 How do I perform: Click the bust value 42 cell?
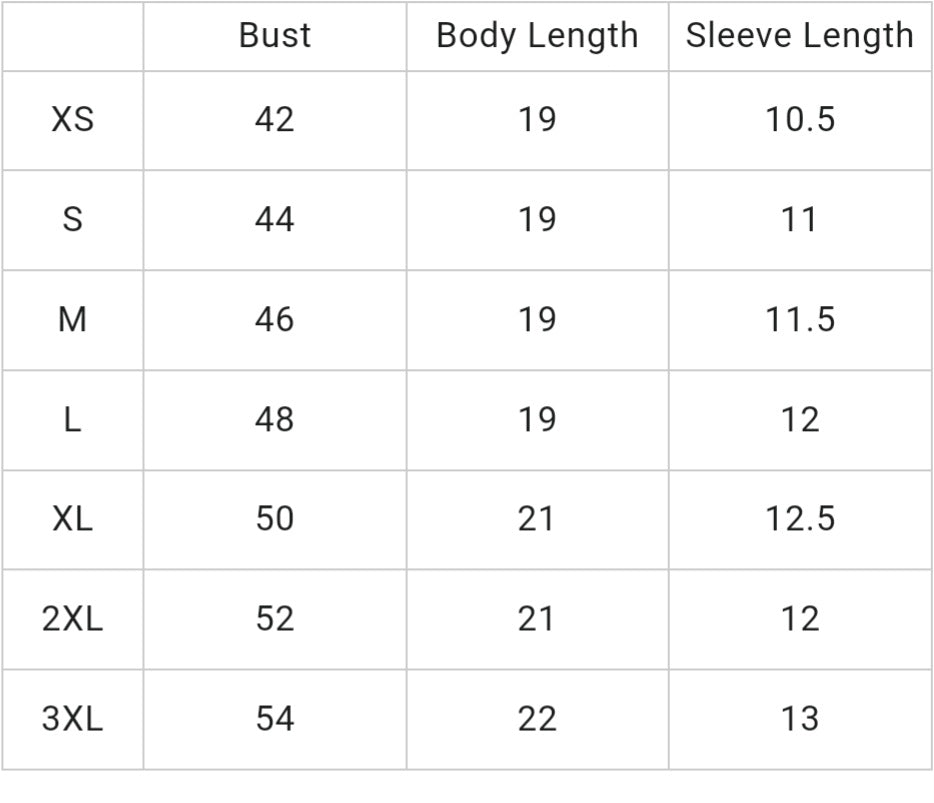tap(274, 120)
